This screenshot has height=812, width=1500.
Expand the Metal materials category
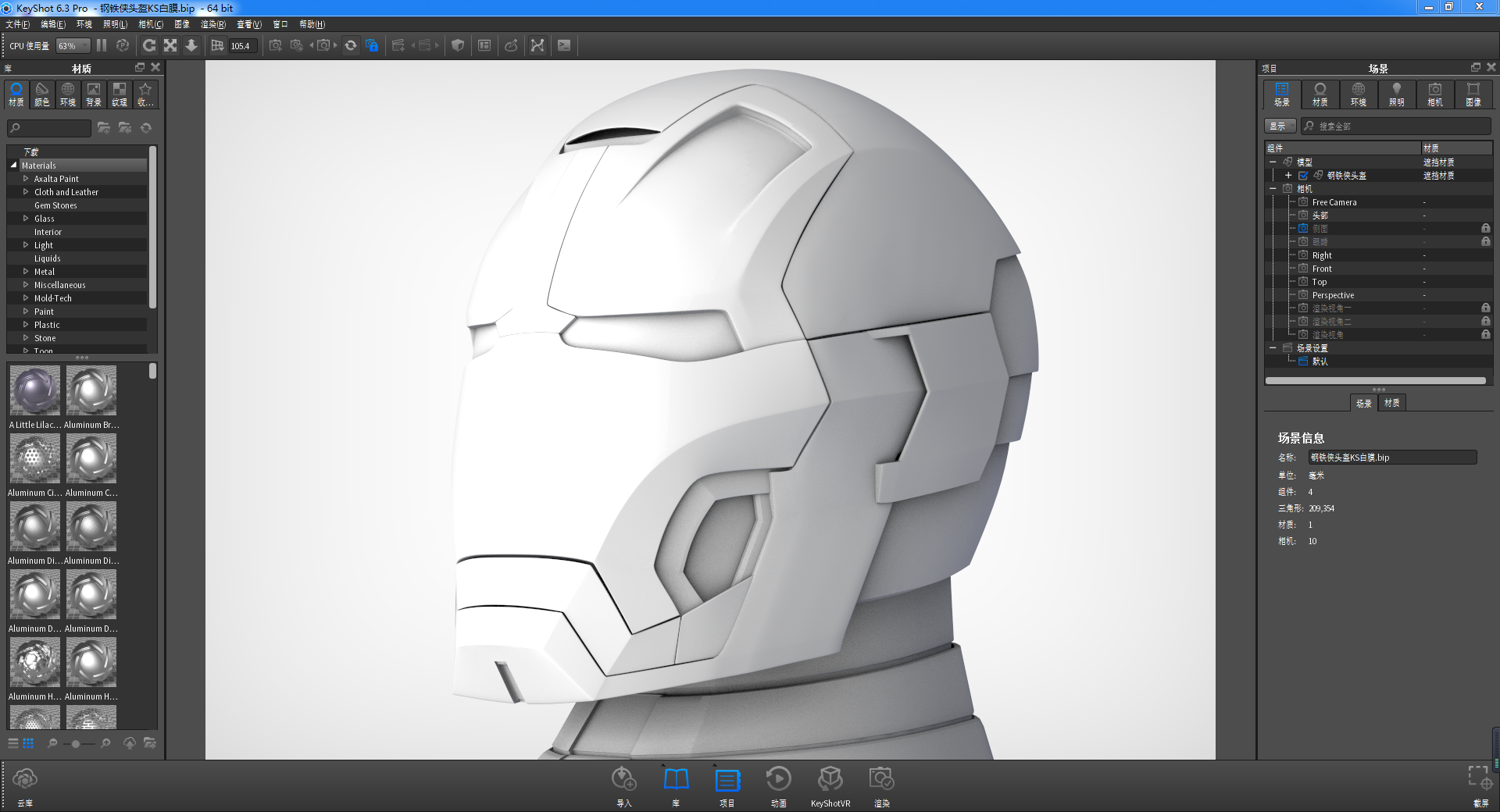click(x=24, y=271)
